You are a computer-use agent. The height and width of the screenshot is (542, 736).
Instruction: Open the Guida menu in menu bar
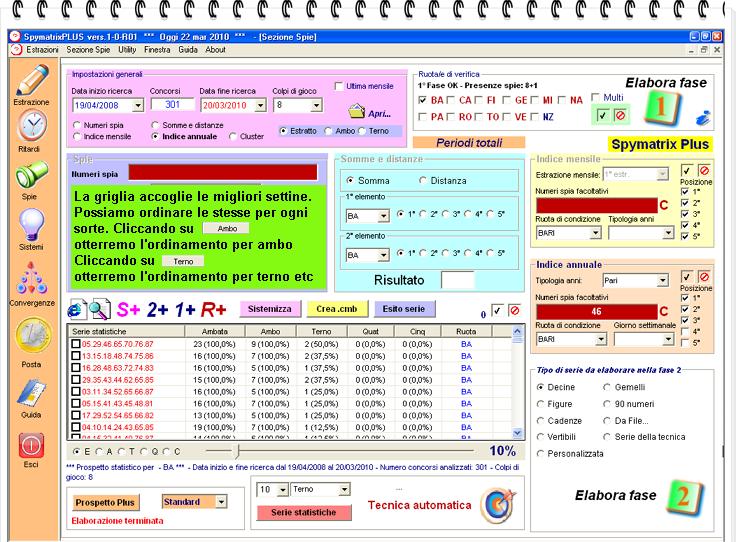(188, 50)
